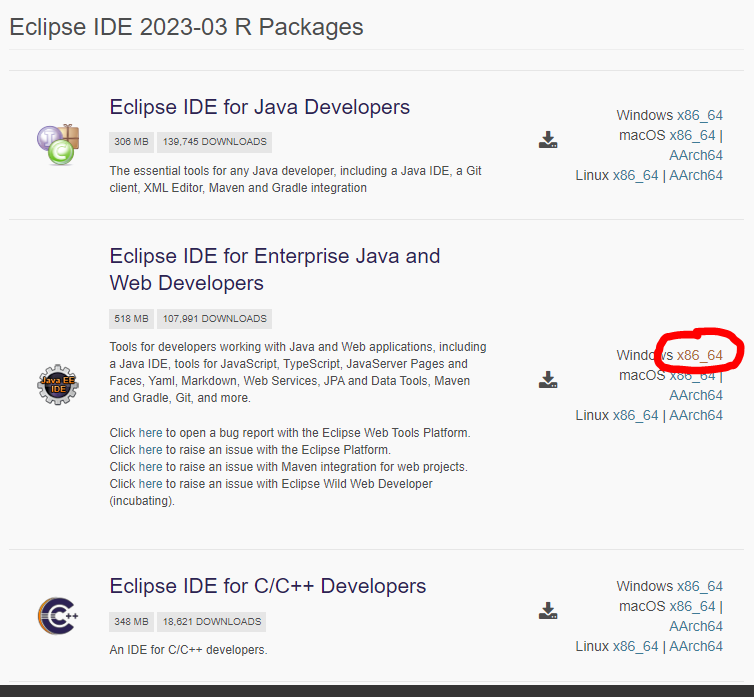
Task: Download C/C++ macOS x86_64 build
Action: click(692, 607)
